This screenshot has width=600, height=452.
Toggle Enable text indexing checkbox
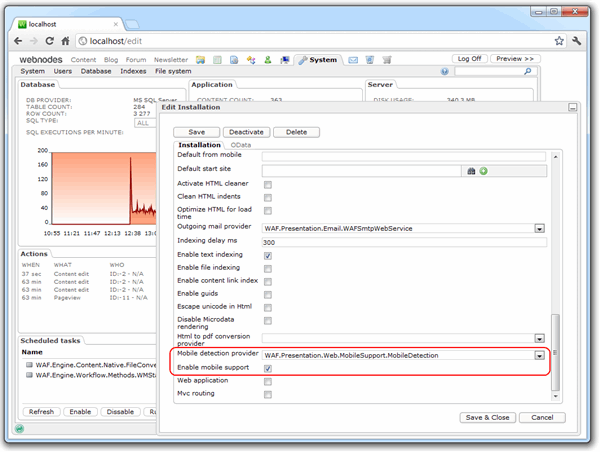[267, 256]
